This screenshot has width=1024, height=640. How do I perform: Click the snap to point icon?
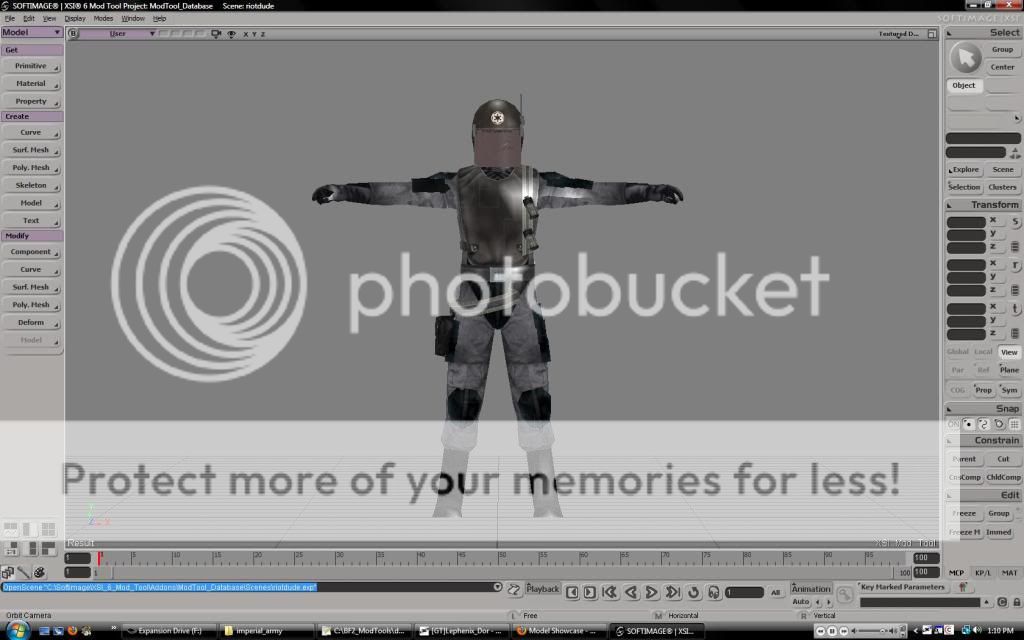pos(968,424)
